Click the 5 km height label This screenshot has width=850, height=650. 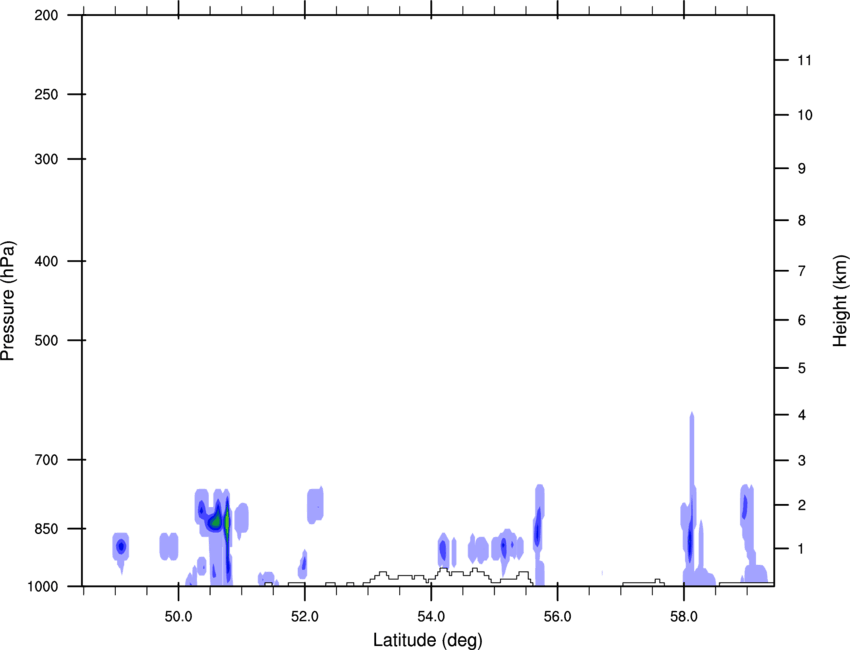[x=802, y=368]
